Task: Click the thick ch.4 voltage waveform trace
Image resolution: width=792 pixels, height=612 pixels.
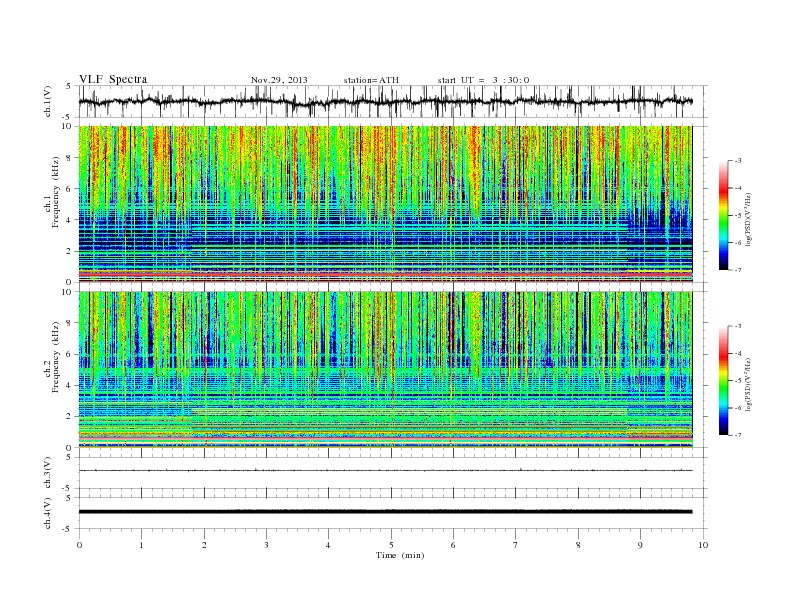Action: click(x=385, y=512)
